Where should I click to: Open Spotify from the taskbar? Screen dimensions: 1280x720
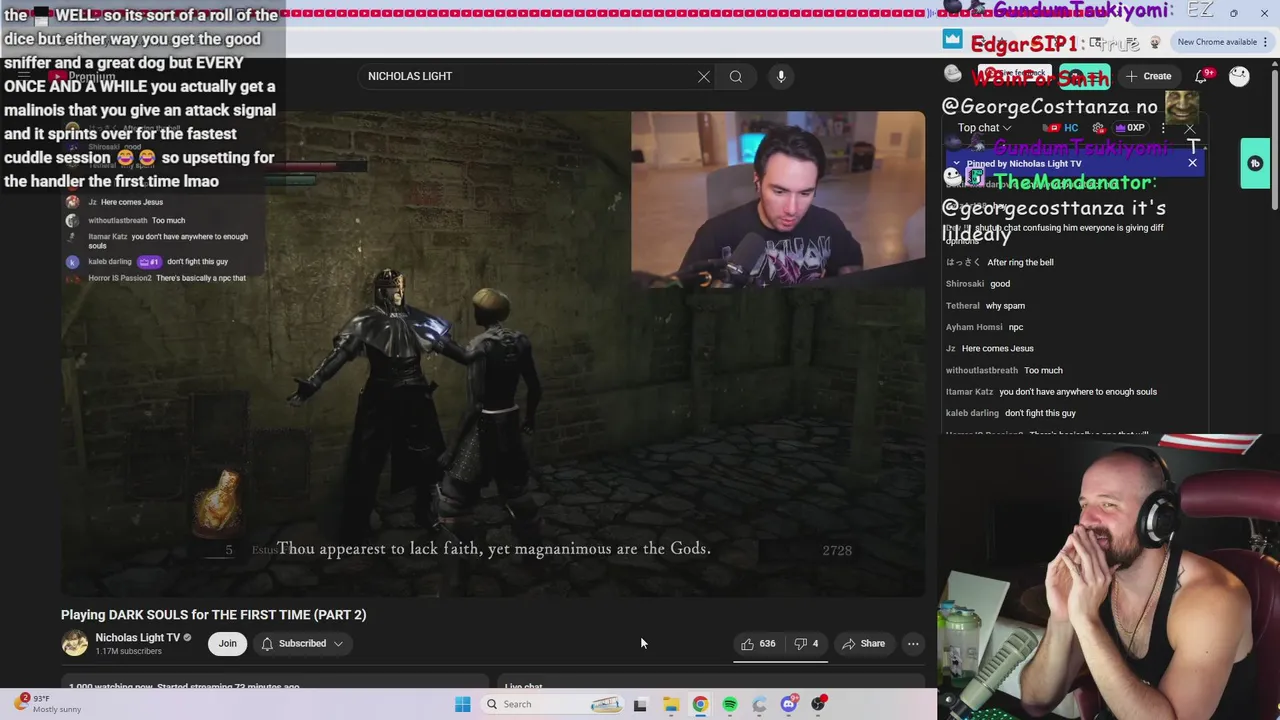tap(730, 704)
